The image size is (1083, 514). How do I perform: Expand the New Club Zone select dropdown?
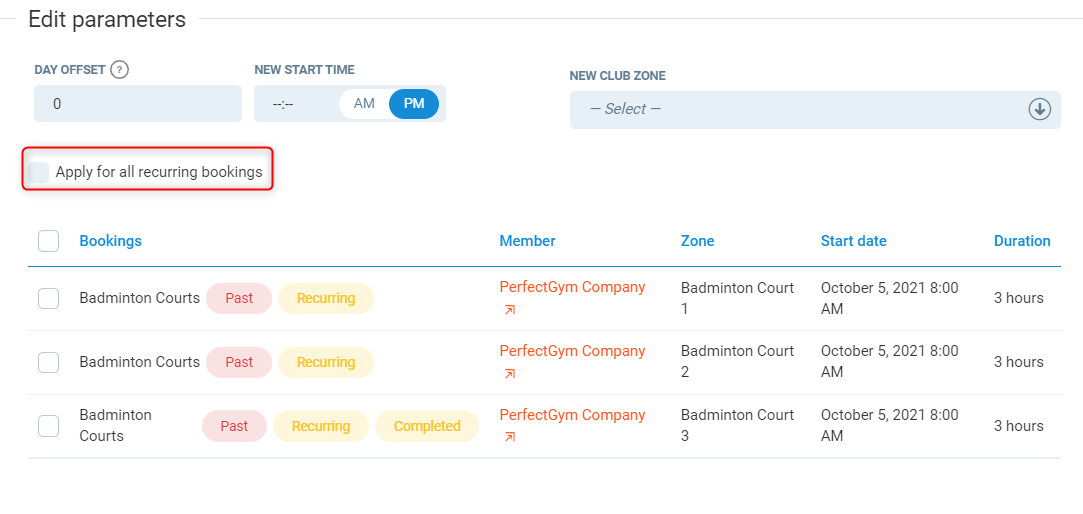pos(800,109)
